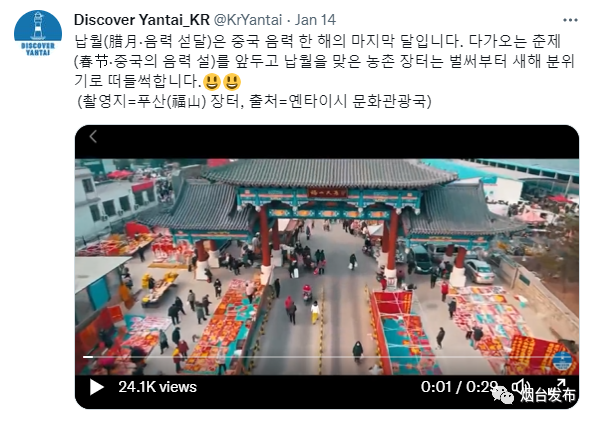This screenshot has height=421, width=595.
Task: Open the Discover Yantai_KR display name
Action: point(142,20)
